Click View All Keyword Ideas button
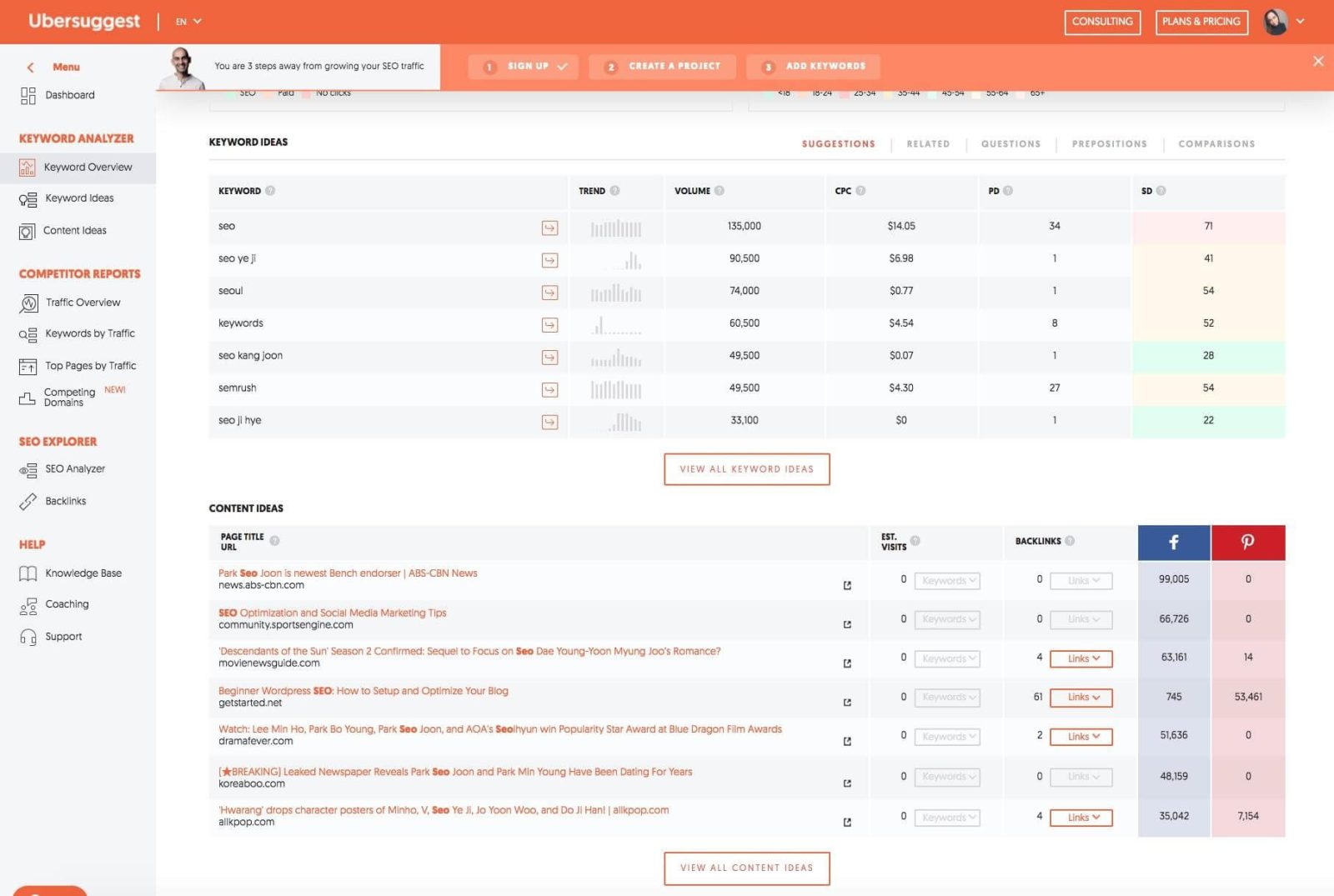Viewport: 1334px width, 896px height. 746,469
